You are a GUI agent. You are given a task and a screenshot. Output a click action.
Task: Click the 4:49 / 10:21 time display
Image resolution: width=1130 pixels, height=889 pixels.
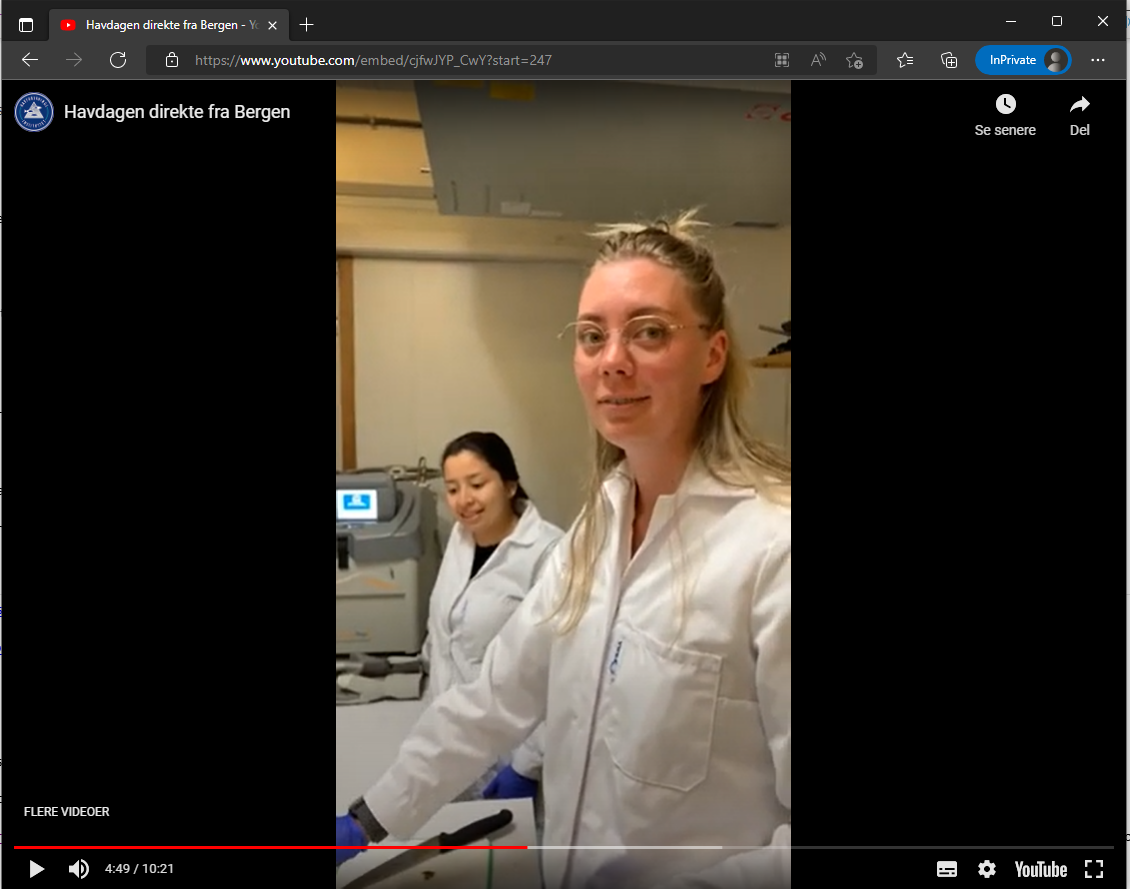(139, 869)
